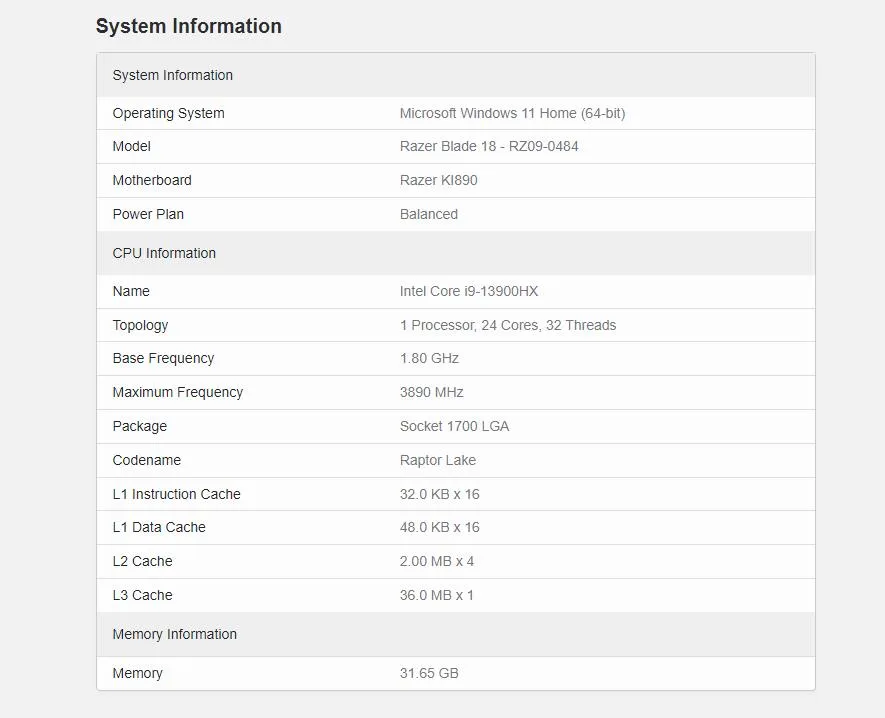Select 'Intel Core i9-13900HX' value
885x718 pixels.
click(x=468, y=291)
